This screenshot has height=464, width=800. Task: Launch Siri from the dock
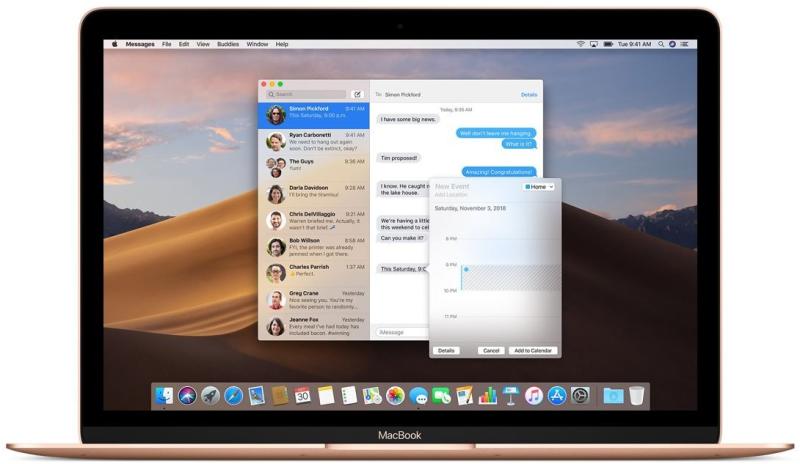coord(187,396)
